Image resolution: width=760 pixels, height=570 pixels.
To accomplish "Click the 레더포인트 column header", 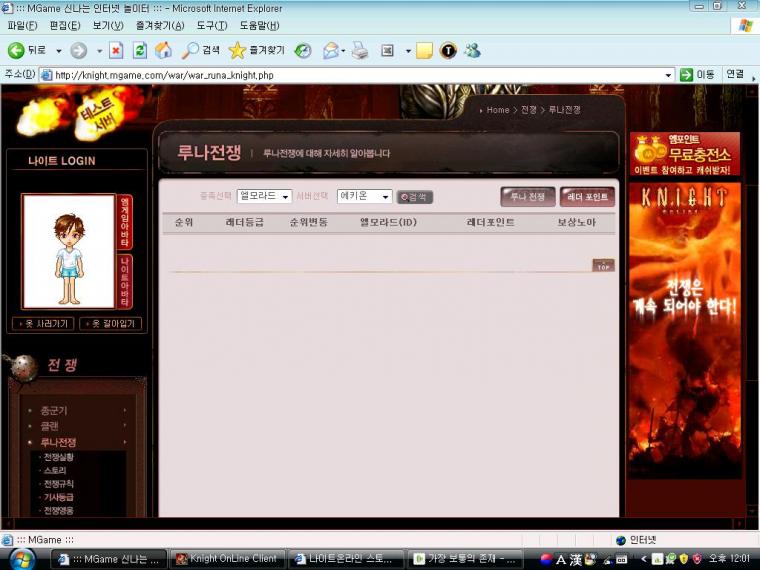I will pyautogui.click(x=490, y=222).
